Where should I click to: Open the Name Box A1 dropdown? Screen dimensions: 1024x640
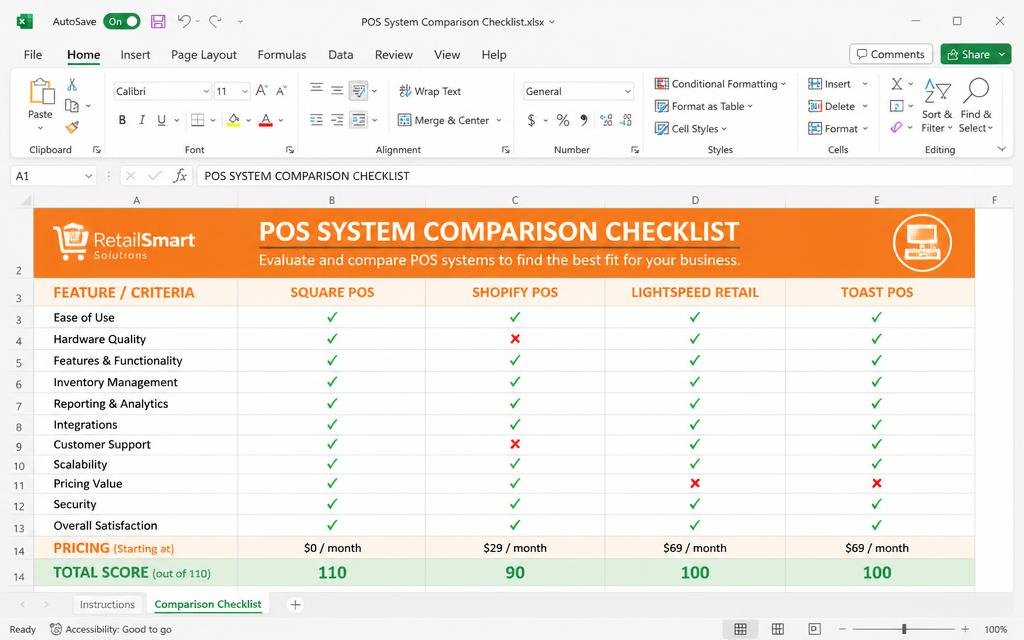pos(88,176)
